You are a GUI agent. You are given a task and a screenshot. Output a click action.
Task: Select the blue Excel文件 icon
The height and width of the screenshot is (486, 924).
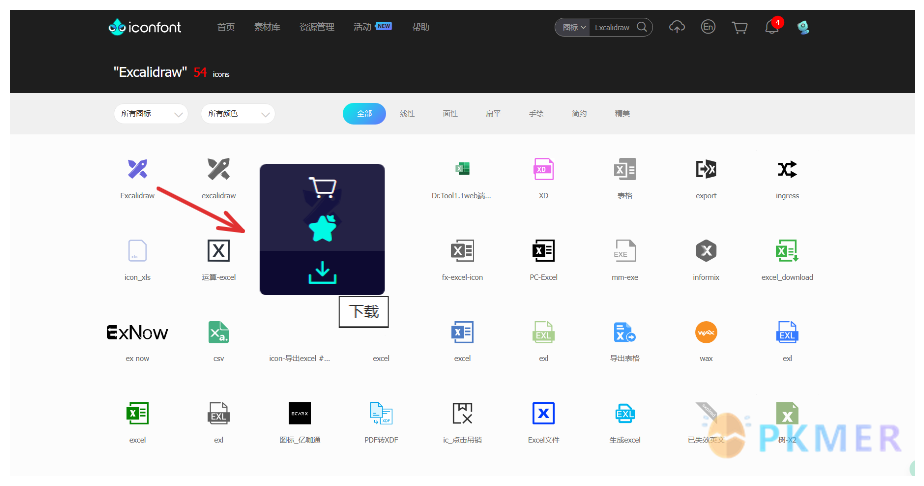(543, 414)
